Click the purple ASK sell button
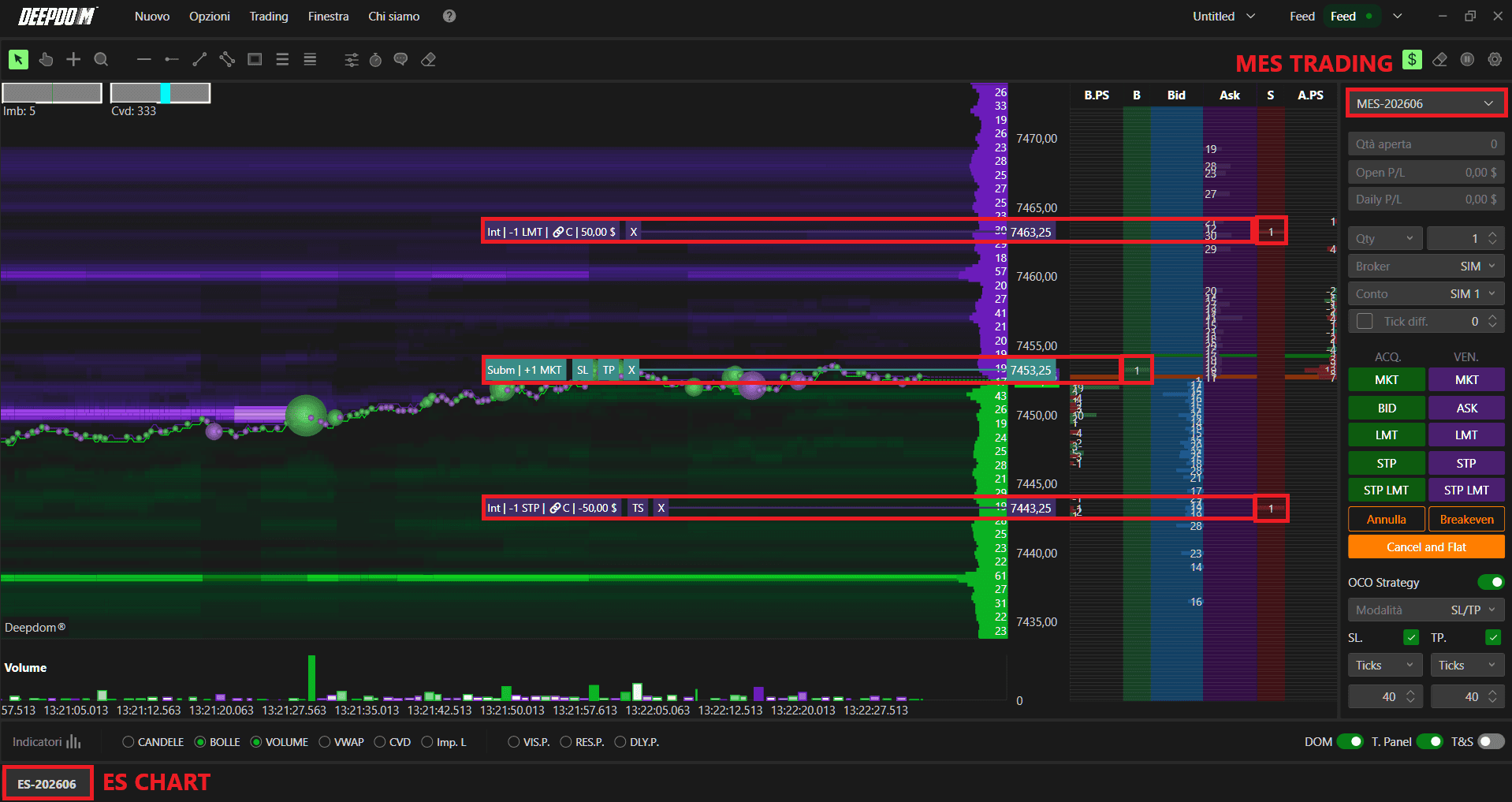The image size is (1512, 802). 1467,408
